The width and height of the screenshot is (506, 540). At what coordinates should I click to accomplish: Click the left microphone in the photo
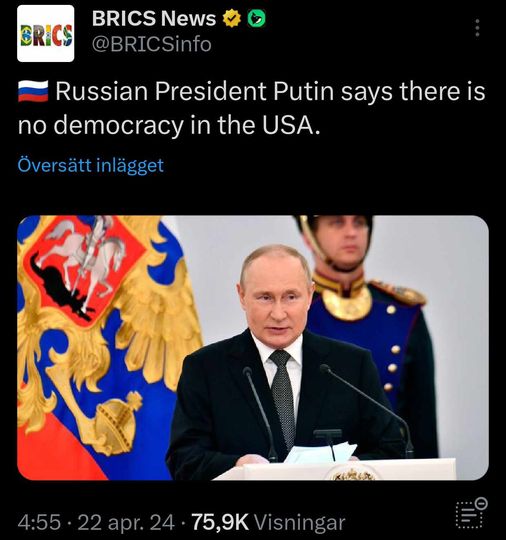coord(260,413)
